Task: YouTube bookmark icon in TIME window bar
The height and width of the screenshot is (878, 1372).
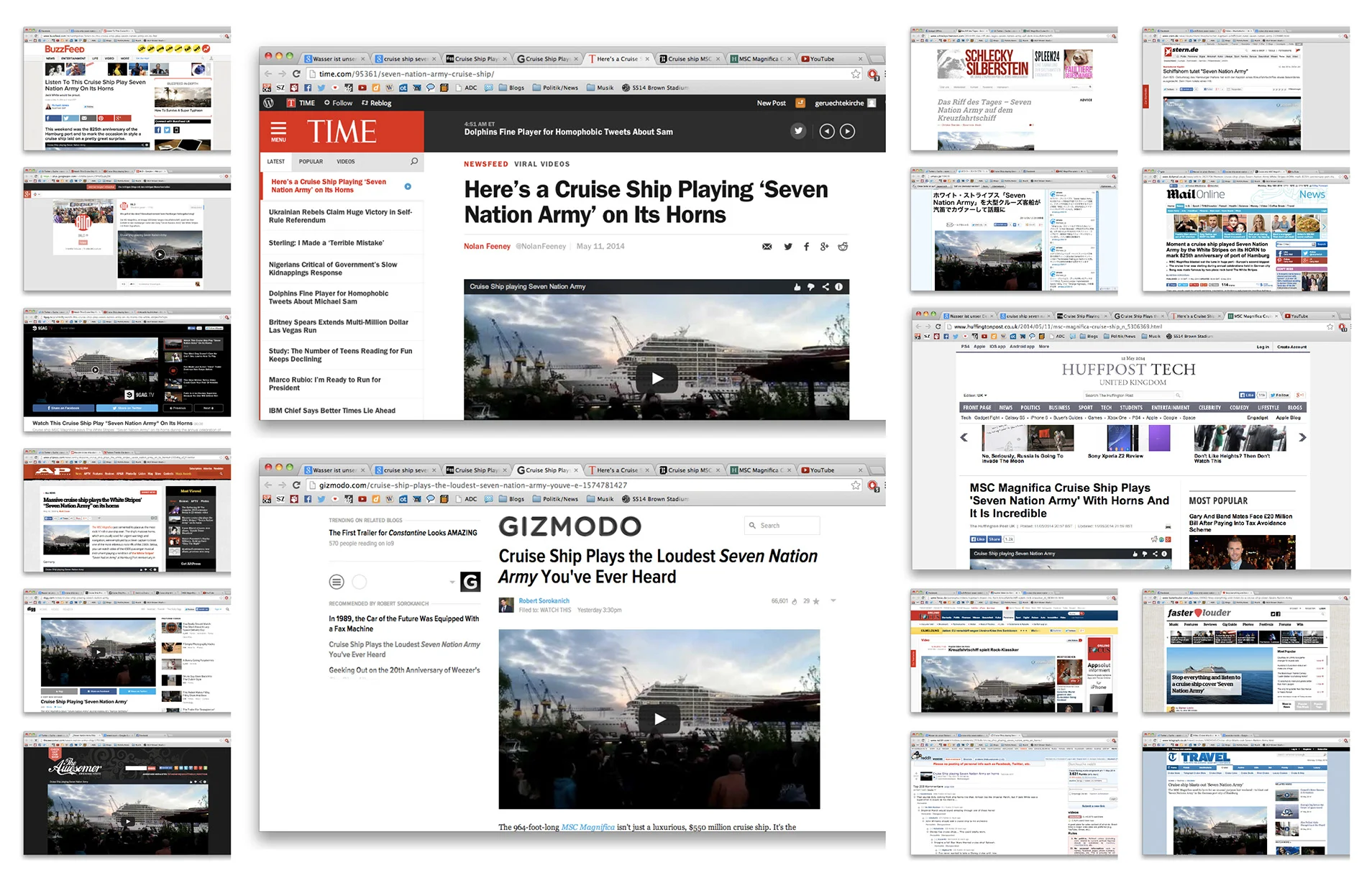Action: click(362, 88)
